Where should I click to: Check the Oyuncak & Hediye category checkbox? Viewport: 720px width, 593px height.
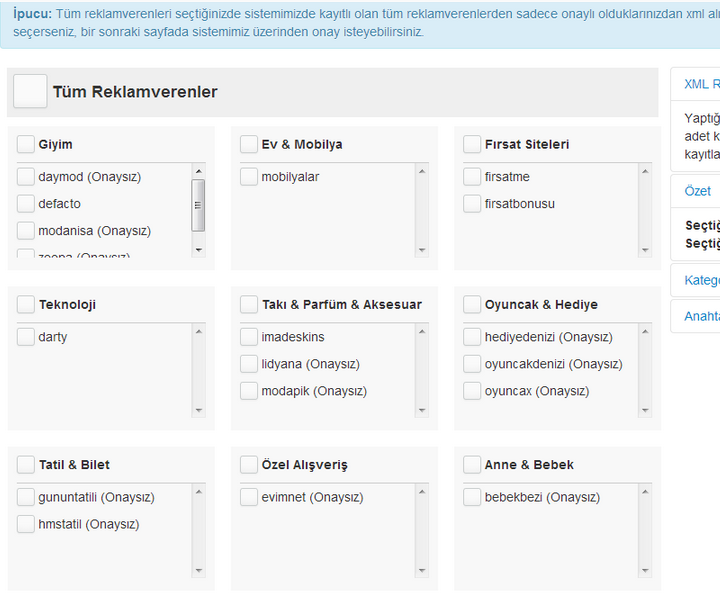472,305
